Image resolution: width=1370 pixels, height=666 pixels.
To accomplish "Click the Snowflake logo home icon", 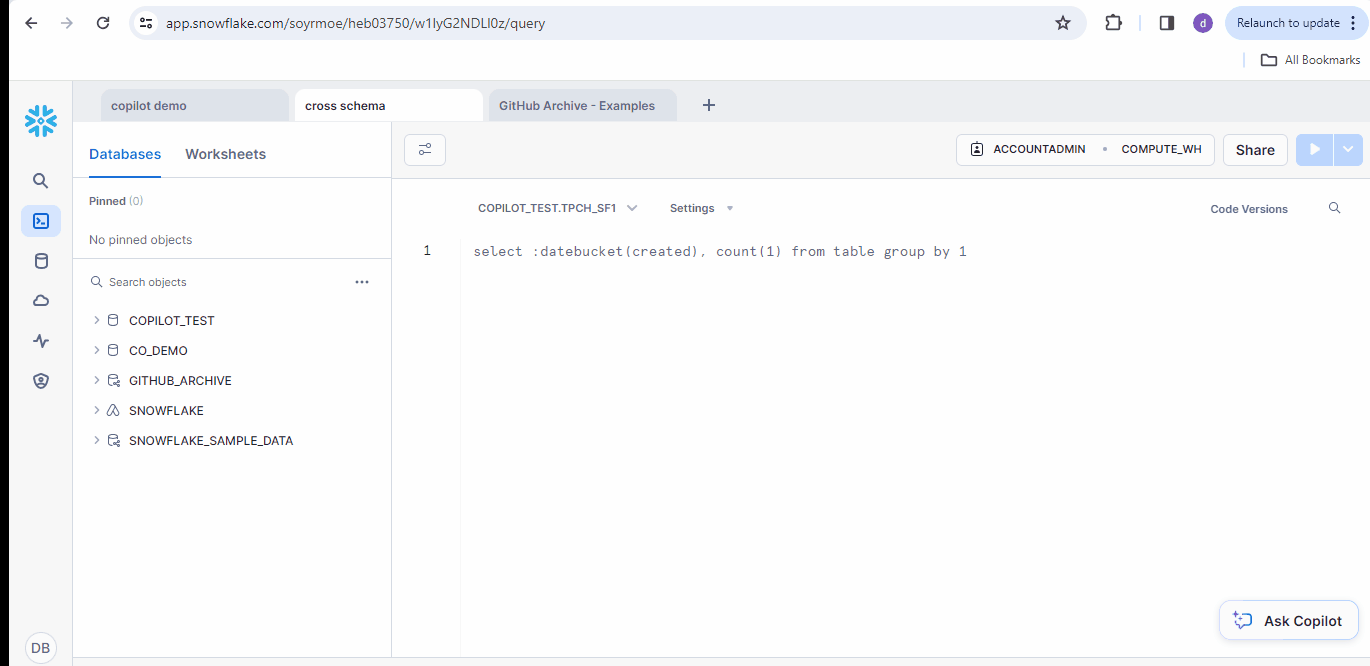I will click(41, 121).
